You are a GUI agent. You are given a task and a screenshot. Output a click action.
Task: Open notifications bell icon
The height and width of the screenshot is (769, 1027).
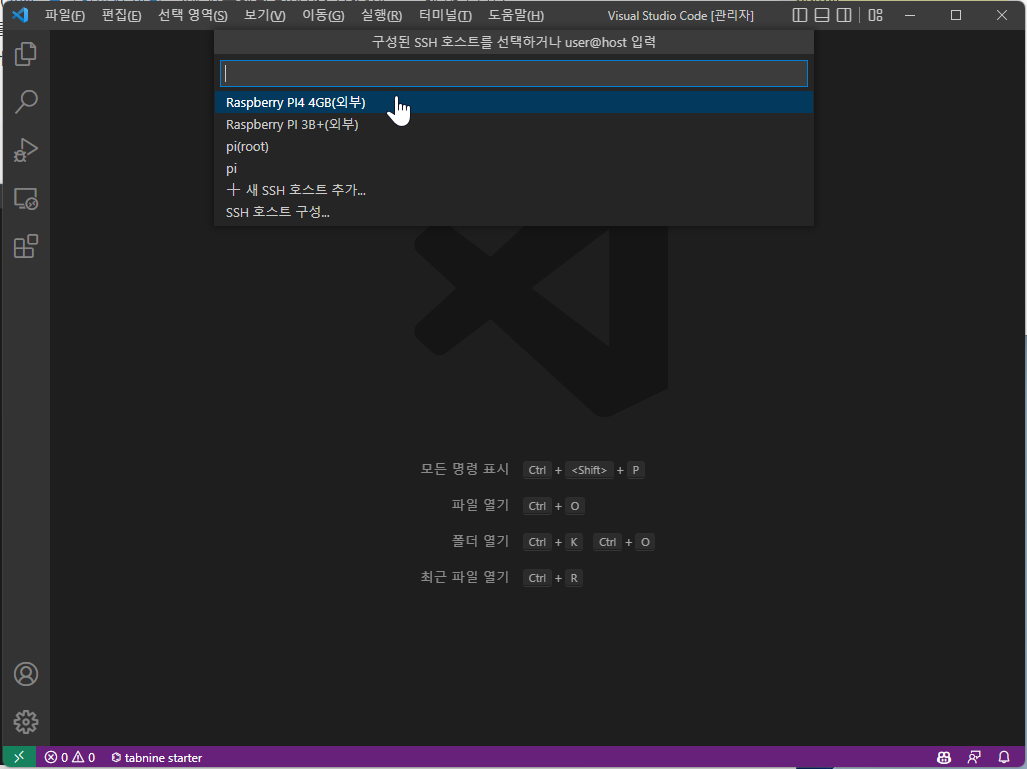(x=1003, y=758)
